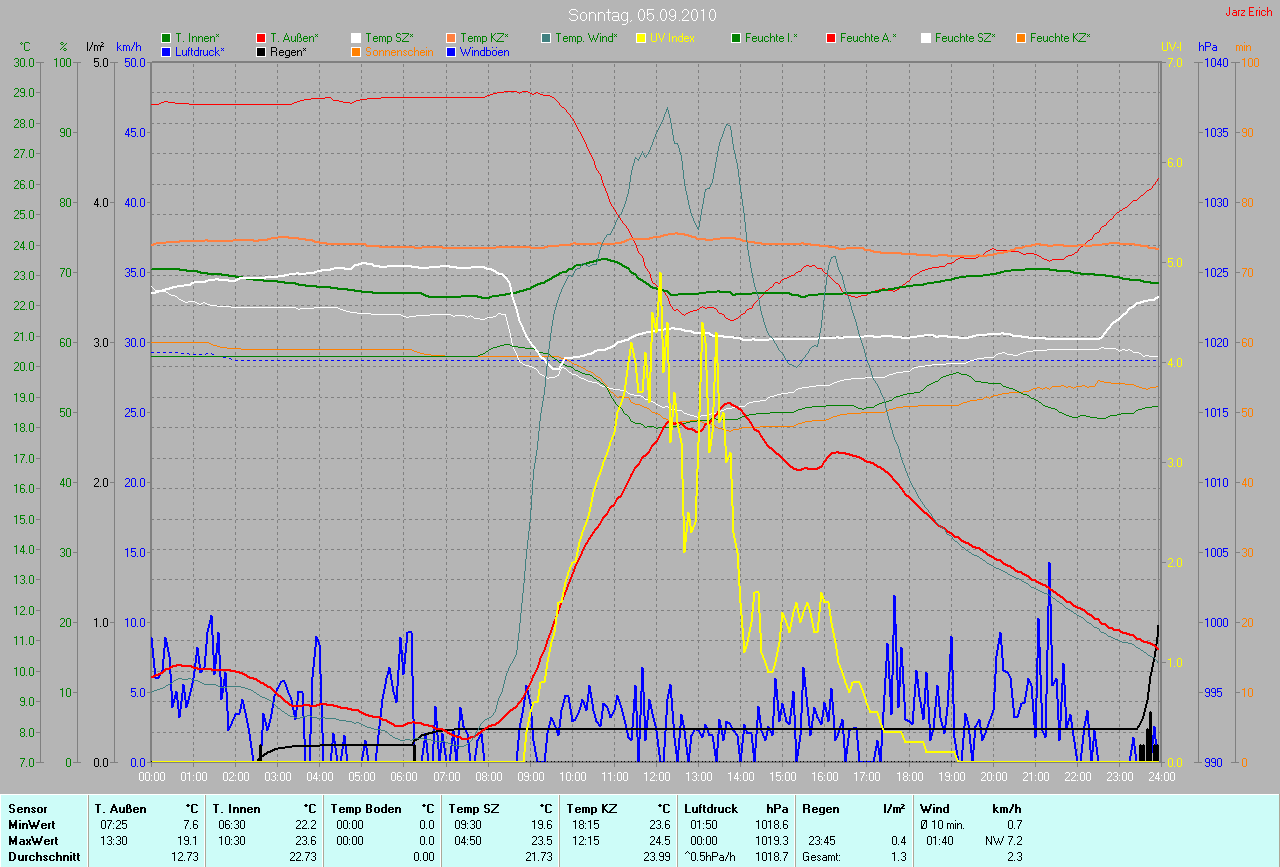Click the black Regen legend square
This screenshot has width=1280, height=867.
pyautogui.click(x=262, y=51)
